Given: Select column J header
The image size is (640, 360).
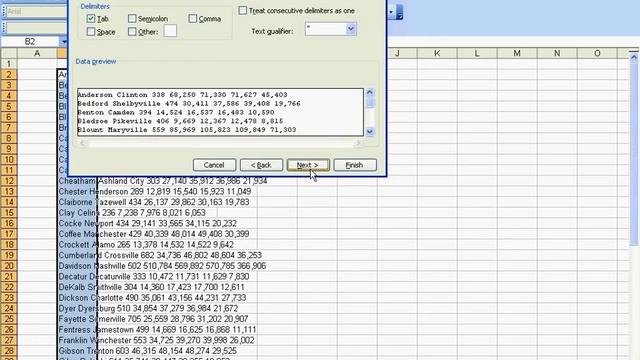Looking at the screenshot, I should 397,53.
